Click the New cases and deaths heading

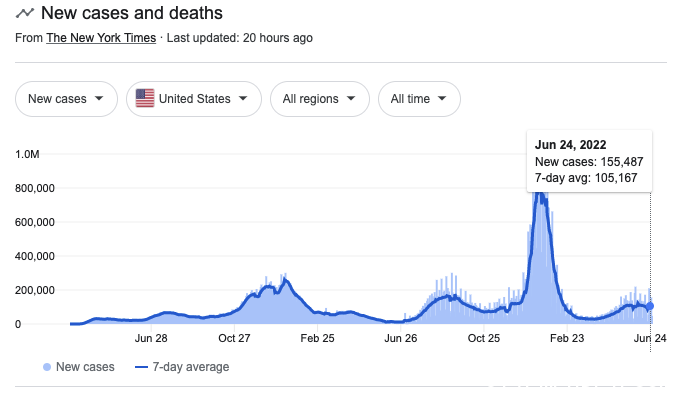[x=132, y=13]
